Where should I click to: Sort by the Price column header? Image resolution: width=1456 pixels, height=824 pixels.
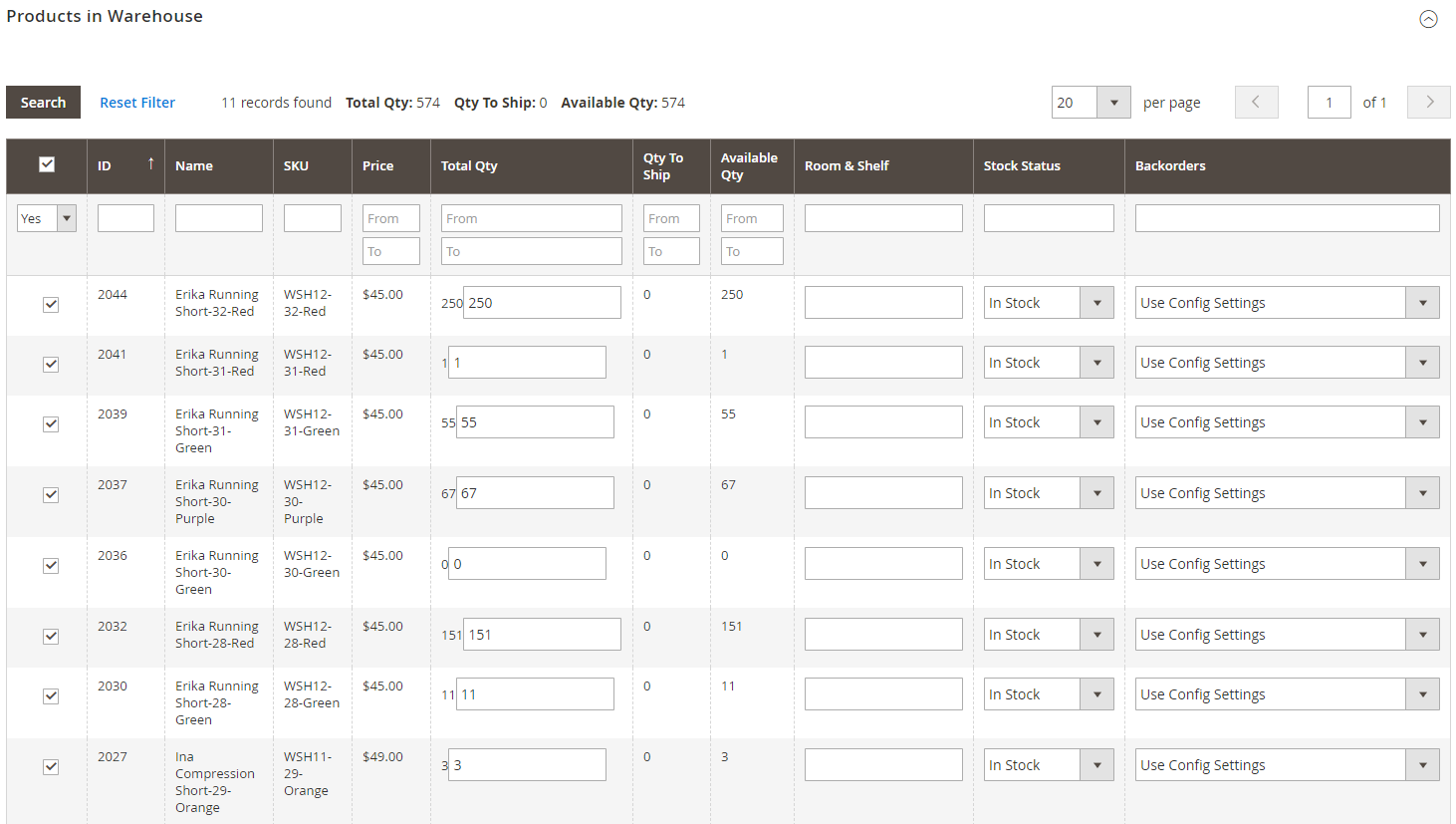tap(377, 165)
